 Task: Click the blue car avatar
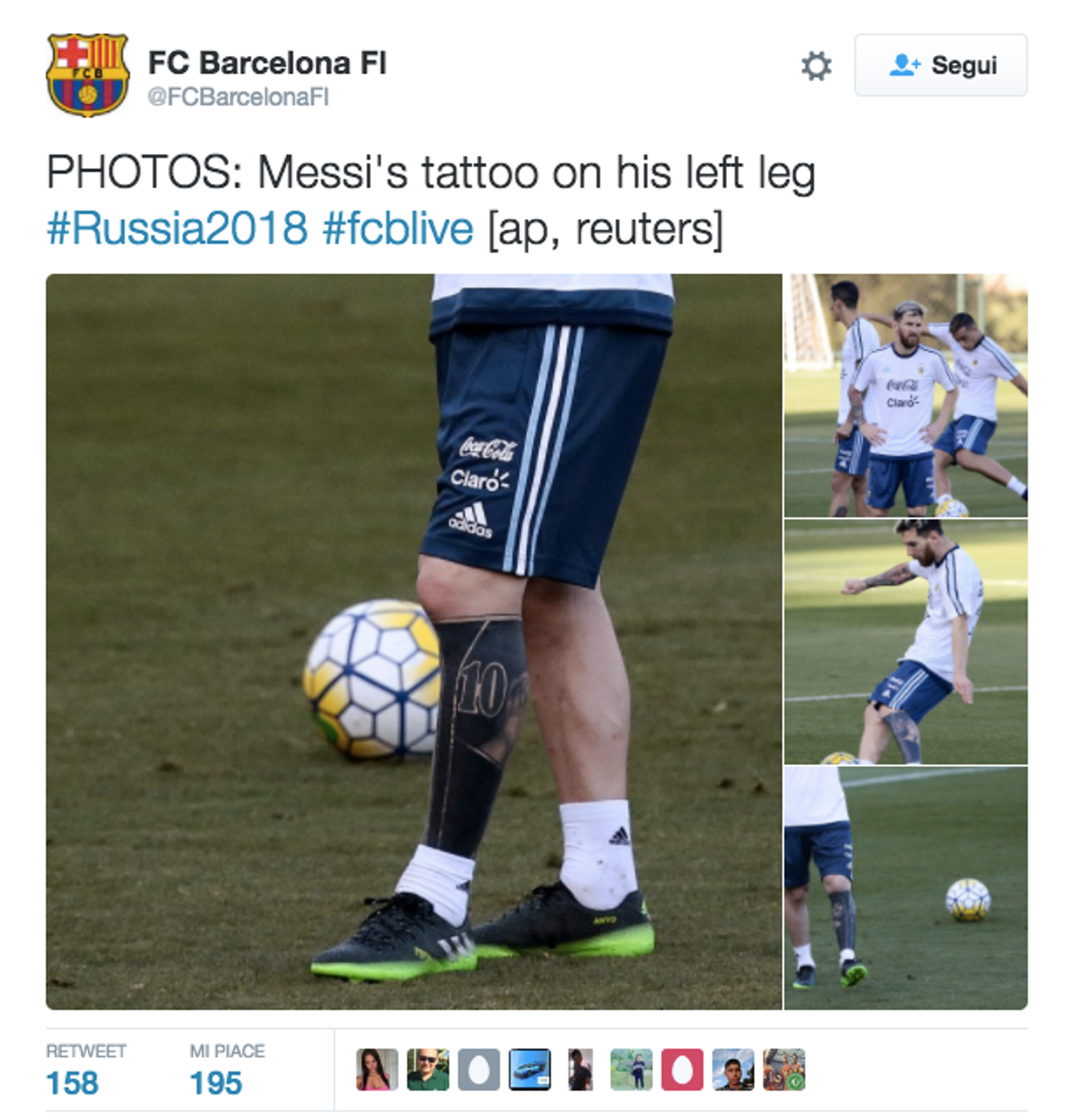[530, 1070]
